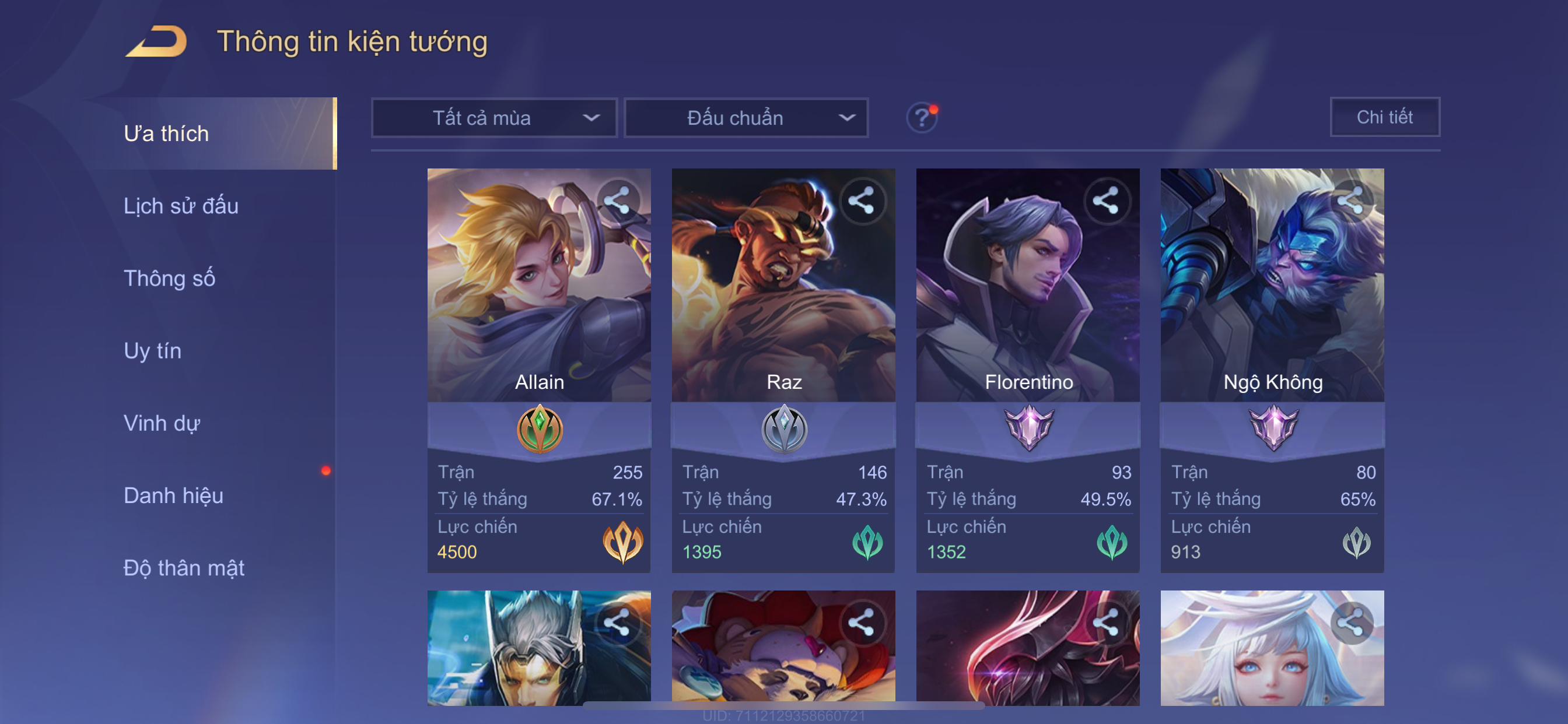This screenshot has height=724, width=1568.
Task: Click Florentino's purple mastery badge
Action: pos(1028,428)
